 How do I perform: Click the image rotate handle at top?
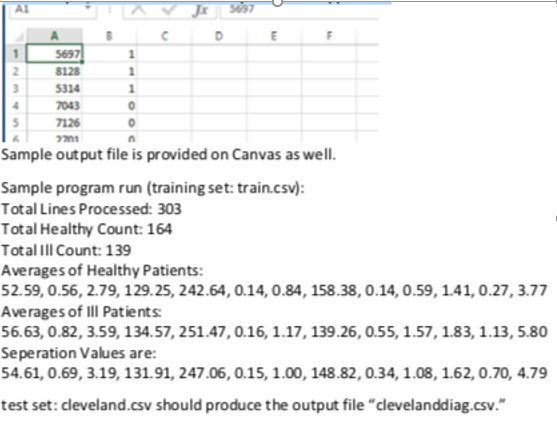278,2
